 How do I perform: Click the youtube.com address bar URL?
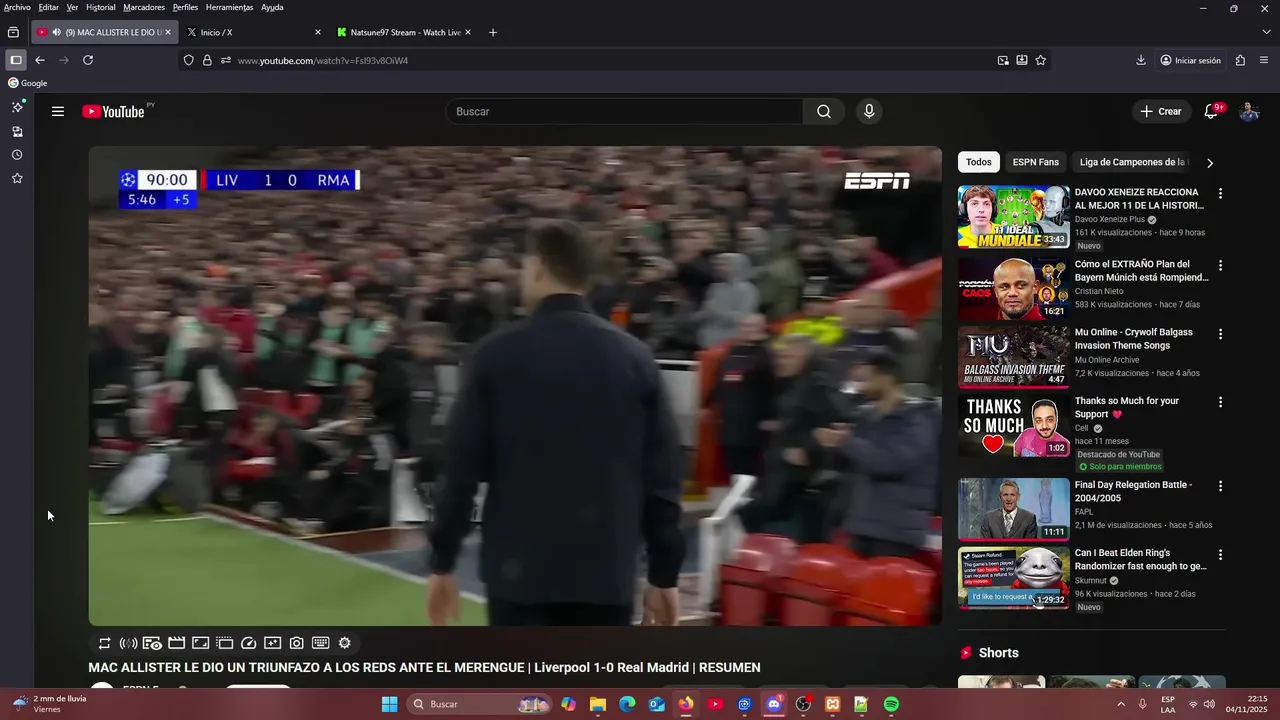(322, 60)
